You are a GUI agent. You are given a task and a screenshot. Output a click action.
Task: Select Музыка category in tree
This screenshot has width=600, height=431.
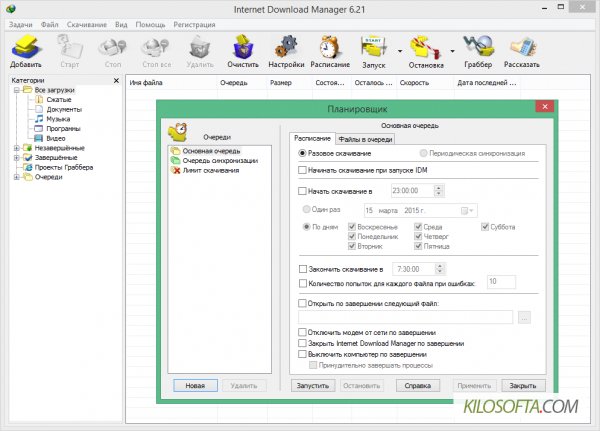click(58, 119)
